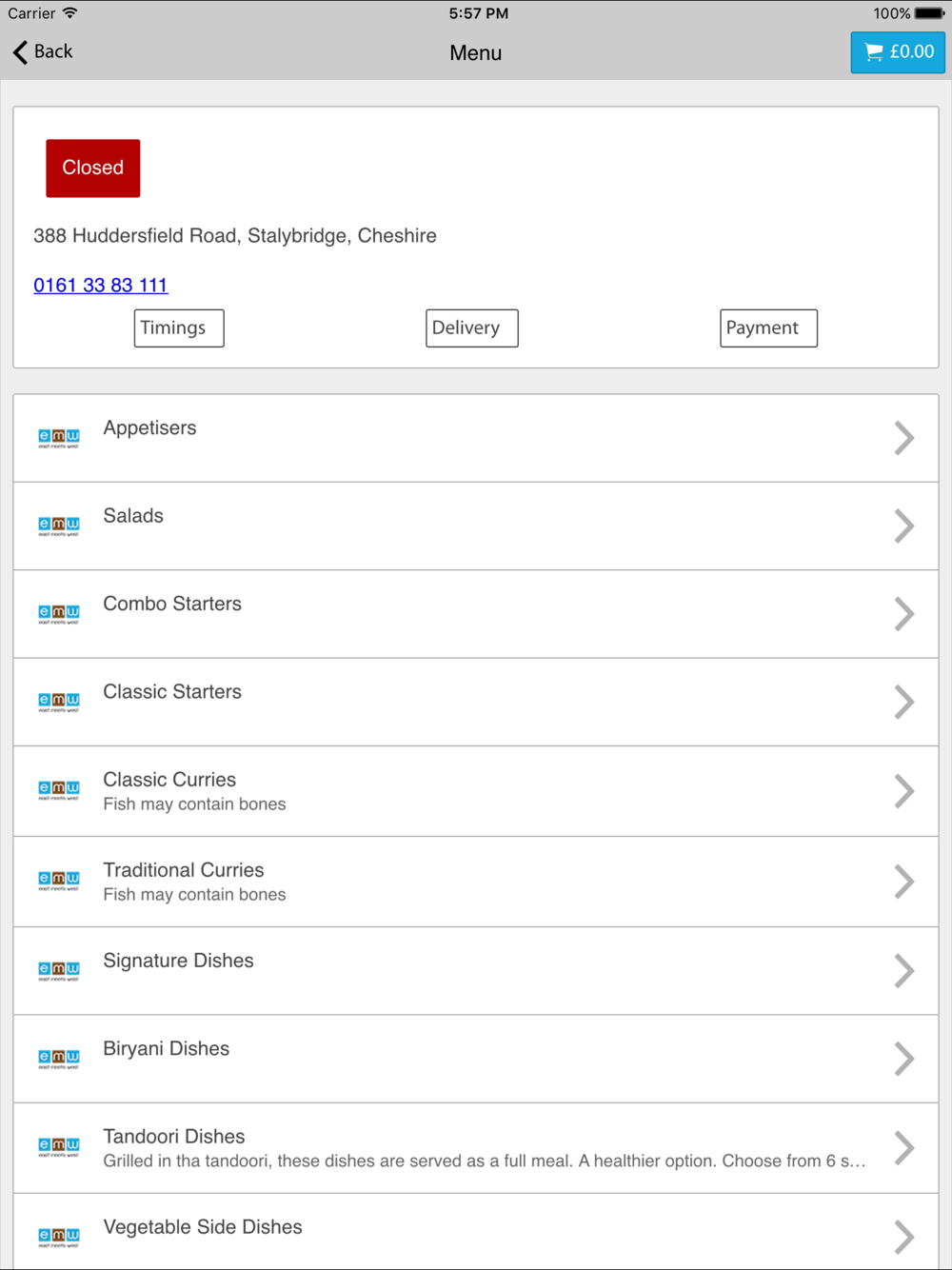The image size is (952, 1270).
Task: Click the emw logo beside Appetisers
Action: 59,439
